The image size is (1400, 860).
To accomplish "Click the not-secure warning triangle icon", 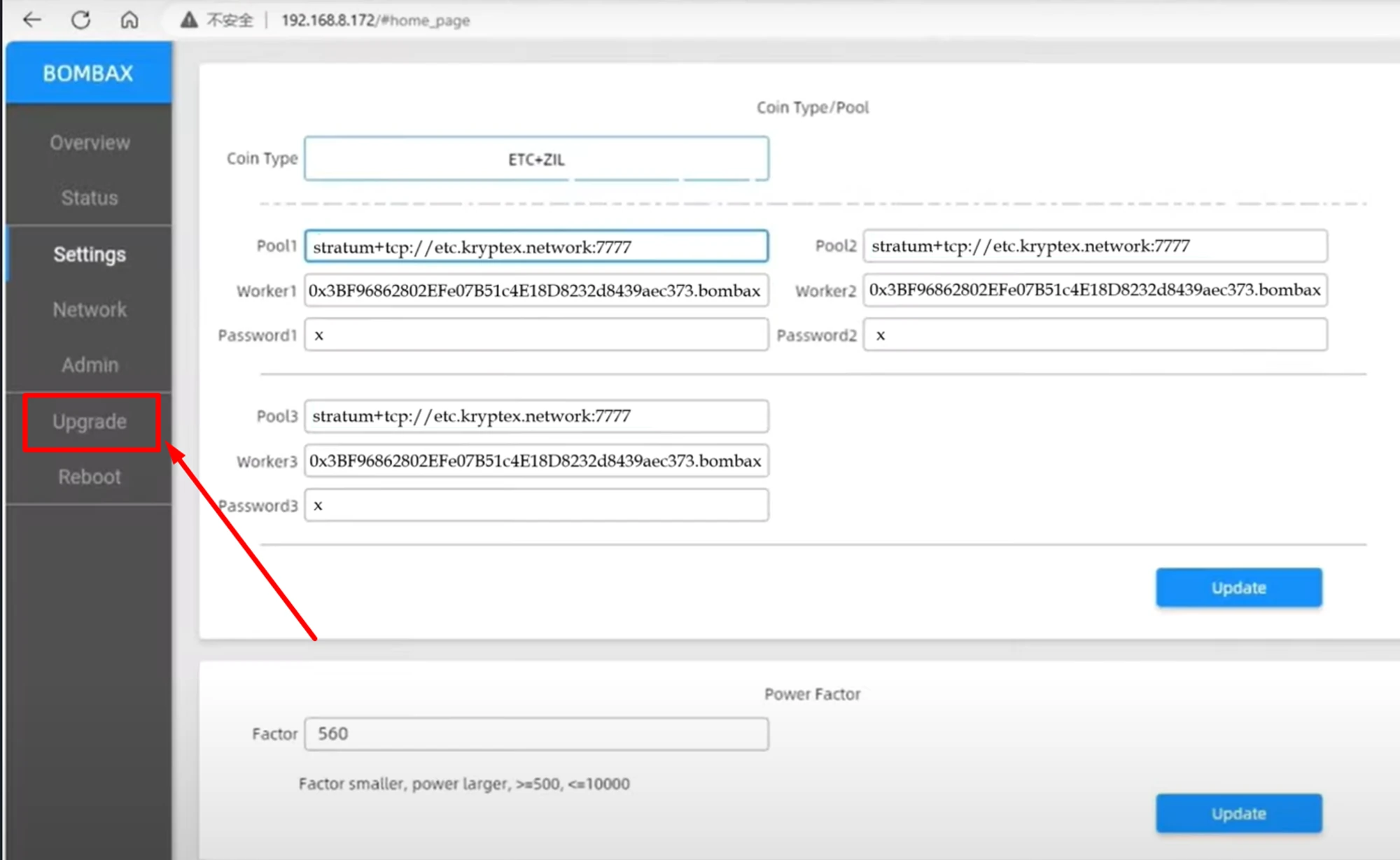I will [188, 20].
